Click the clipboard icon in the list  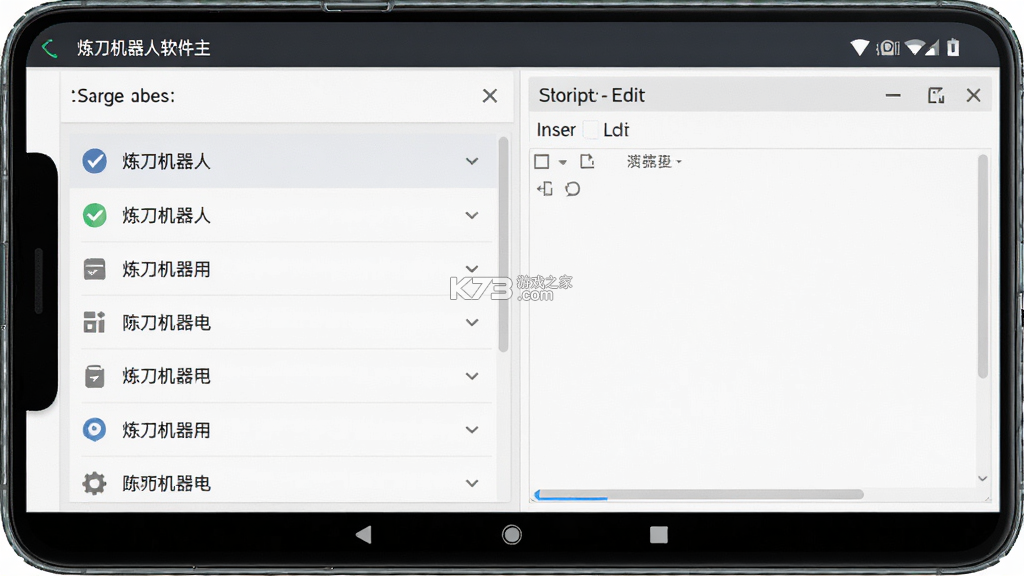click(95, 376)
